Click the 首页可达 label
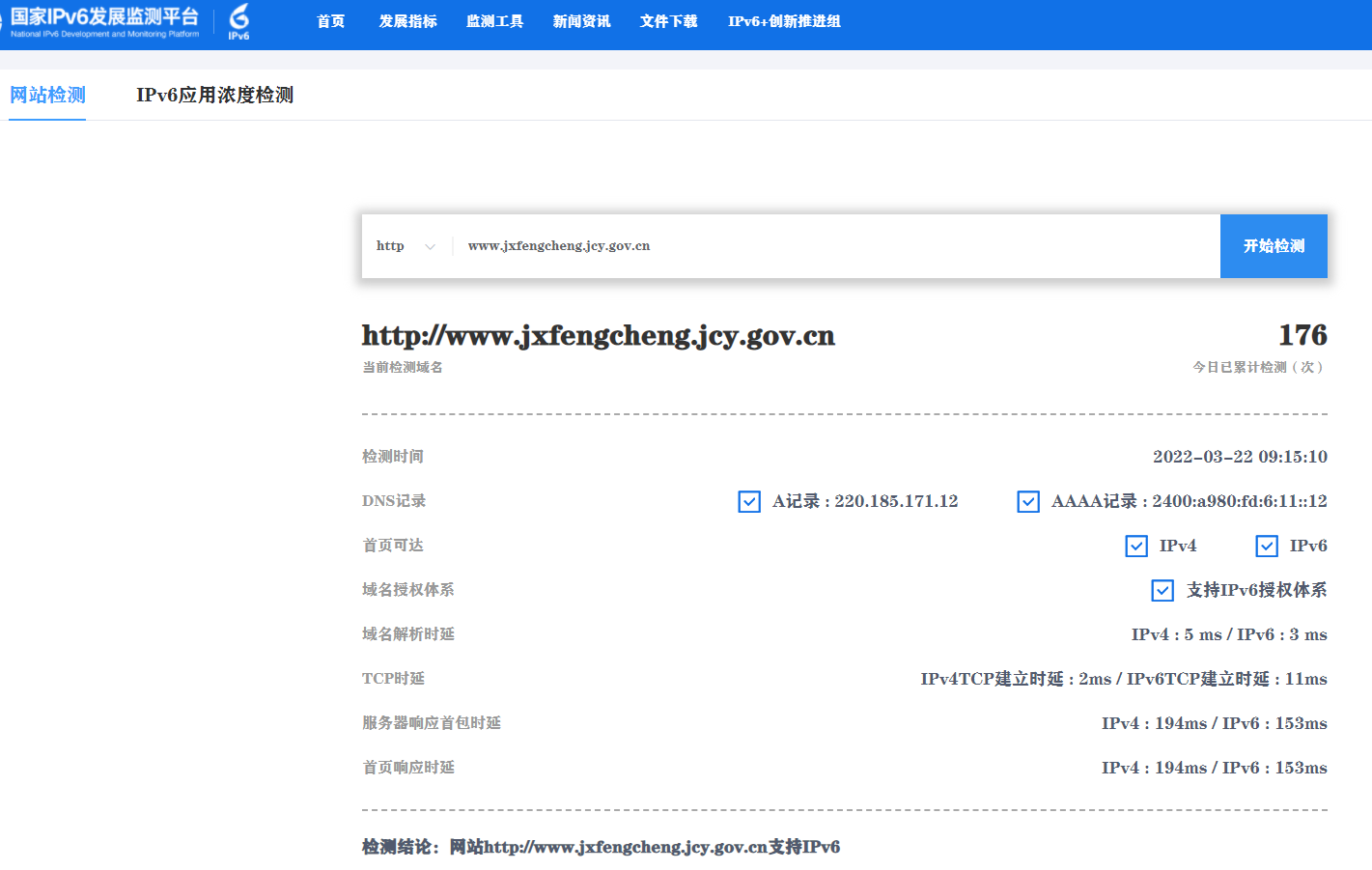Screen dimensions: 1372x870 pos(393,546)
